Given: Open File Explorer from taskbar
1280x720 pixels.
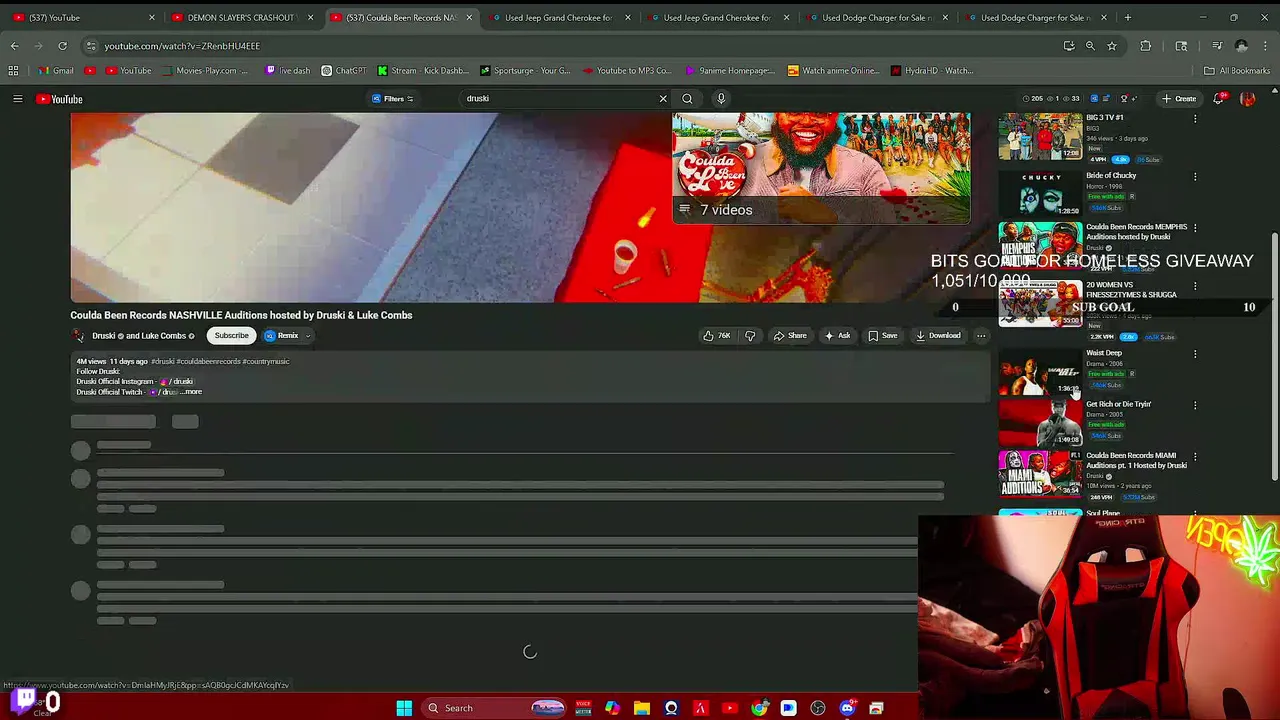Looking at the screenshot, I should pyautogui.click(x=642, y=708).
